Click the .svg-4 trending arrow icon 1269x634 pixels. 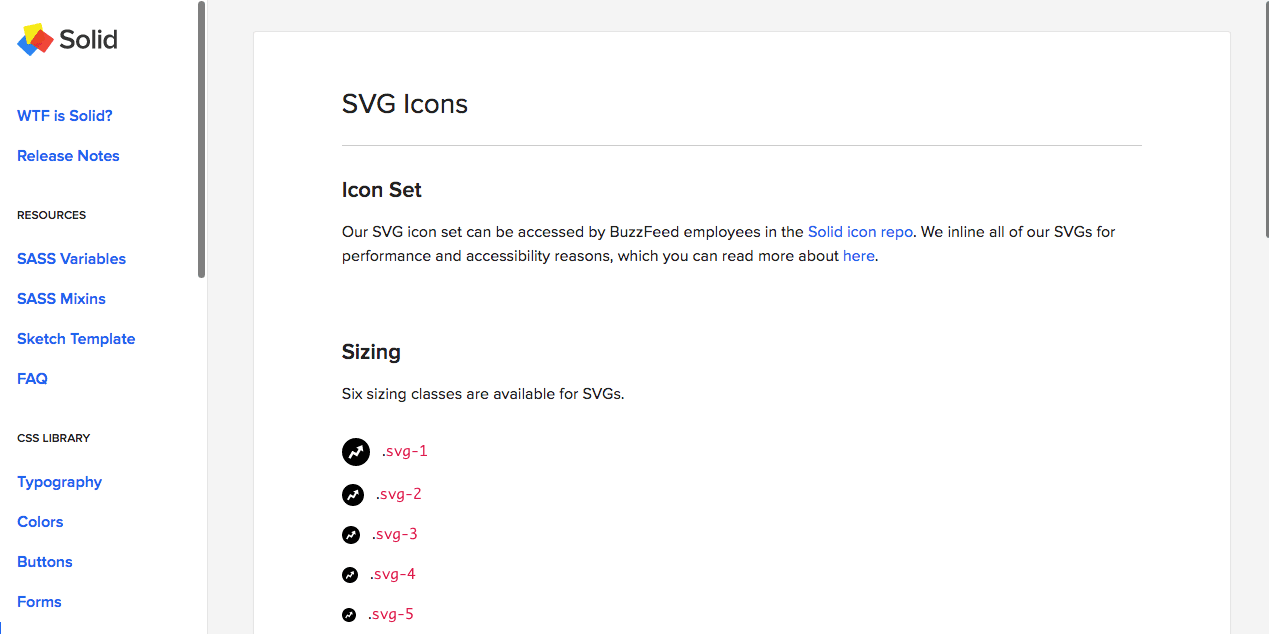pos(350,575)
